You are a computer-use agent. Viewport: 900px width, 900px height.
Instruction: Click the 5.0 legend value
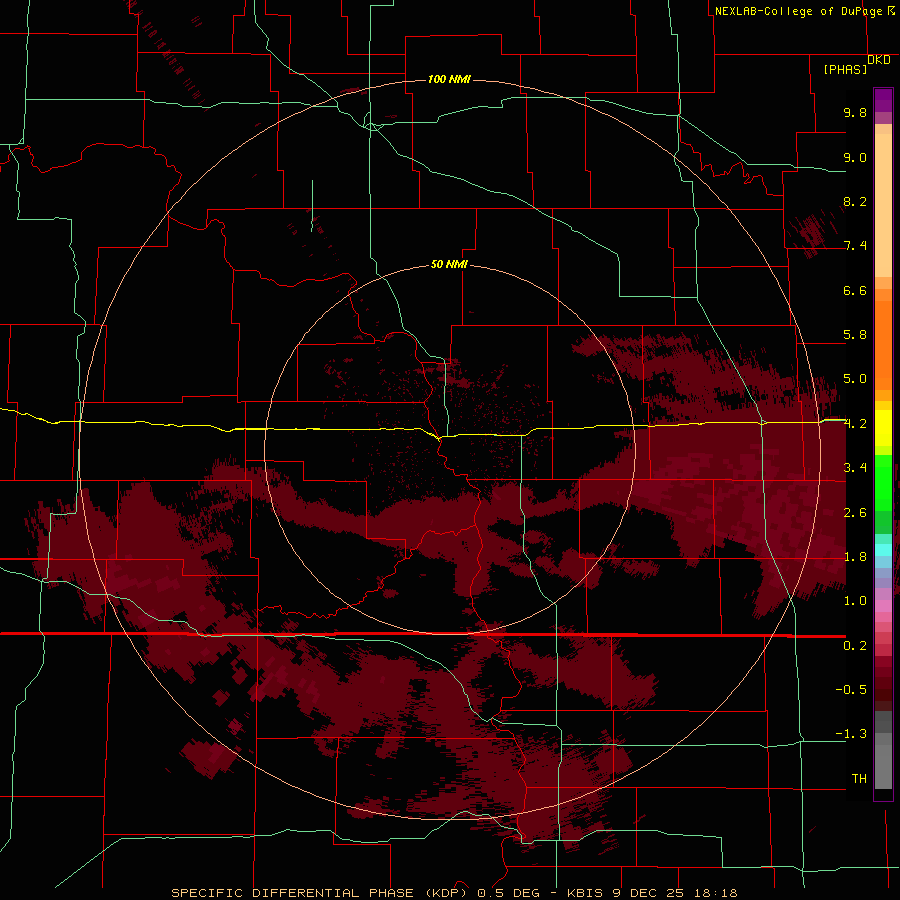pos(855,379)
